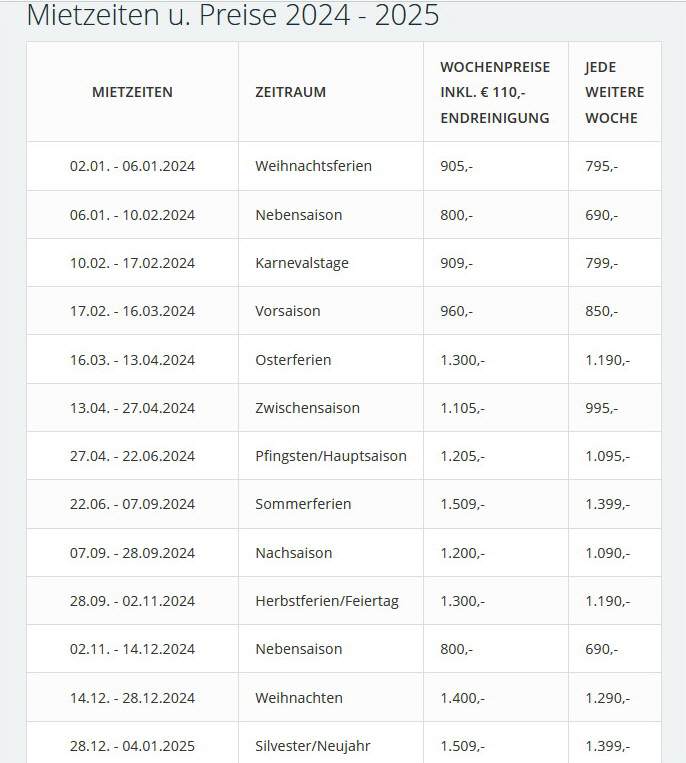Image resolution: width=686 pixels, height=763 pixels.
Task: Select the 995,- additional week price
Action: (x=601, y=408)
